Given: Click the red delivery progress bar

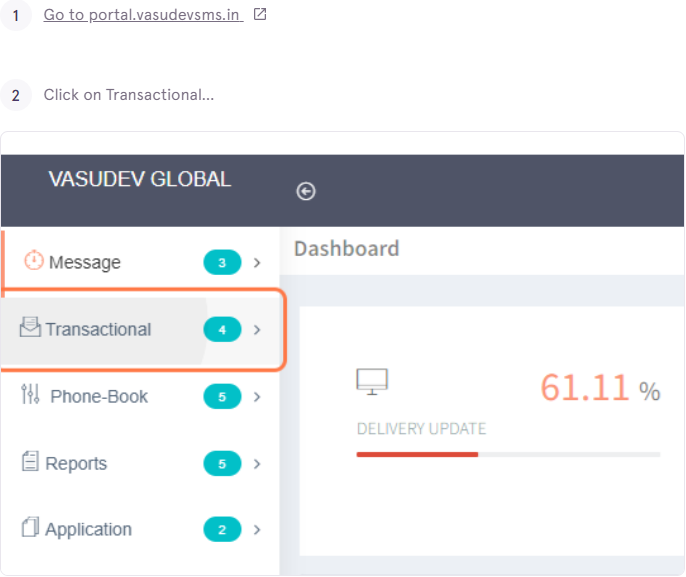Looking at the screenshot, I should (x=417, y=455).
